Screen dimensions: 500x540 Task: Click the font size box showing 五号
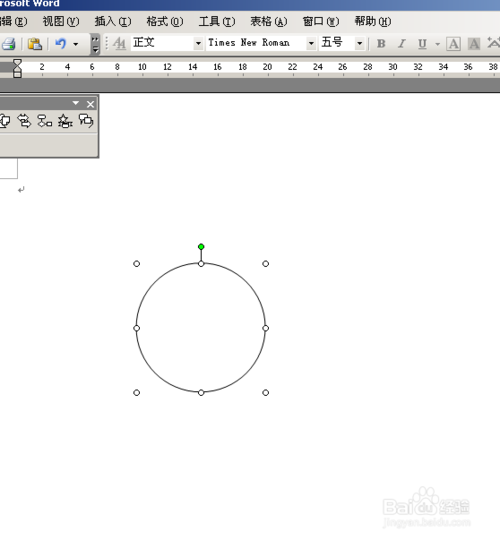tap(337, 43)
